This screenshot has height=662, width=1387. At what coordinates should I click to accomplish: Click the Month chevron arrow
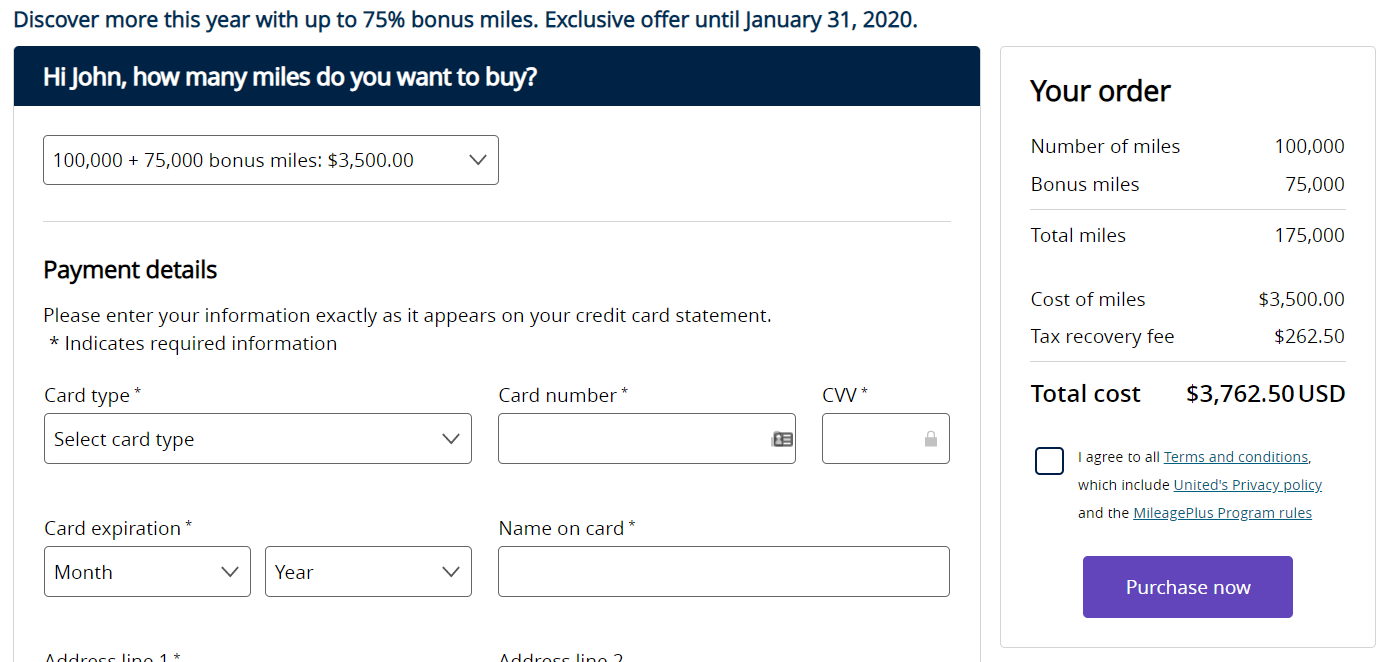coord(230,572)
